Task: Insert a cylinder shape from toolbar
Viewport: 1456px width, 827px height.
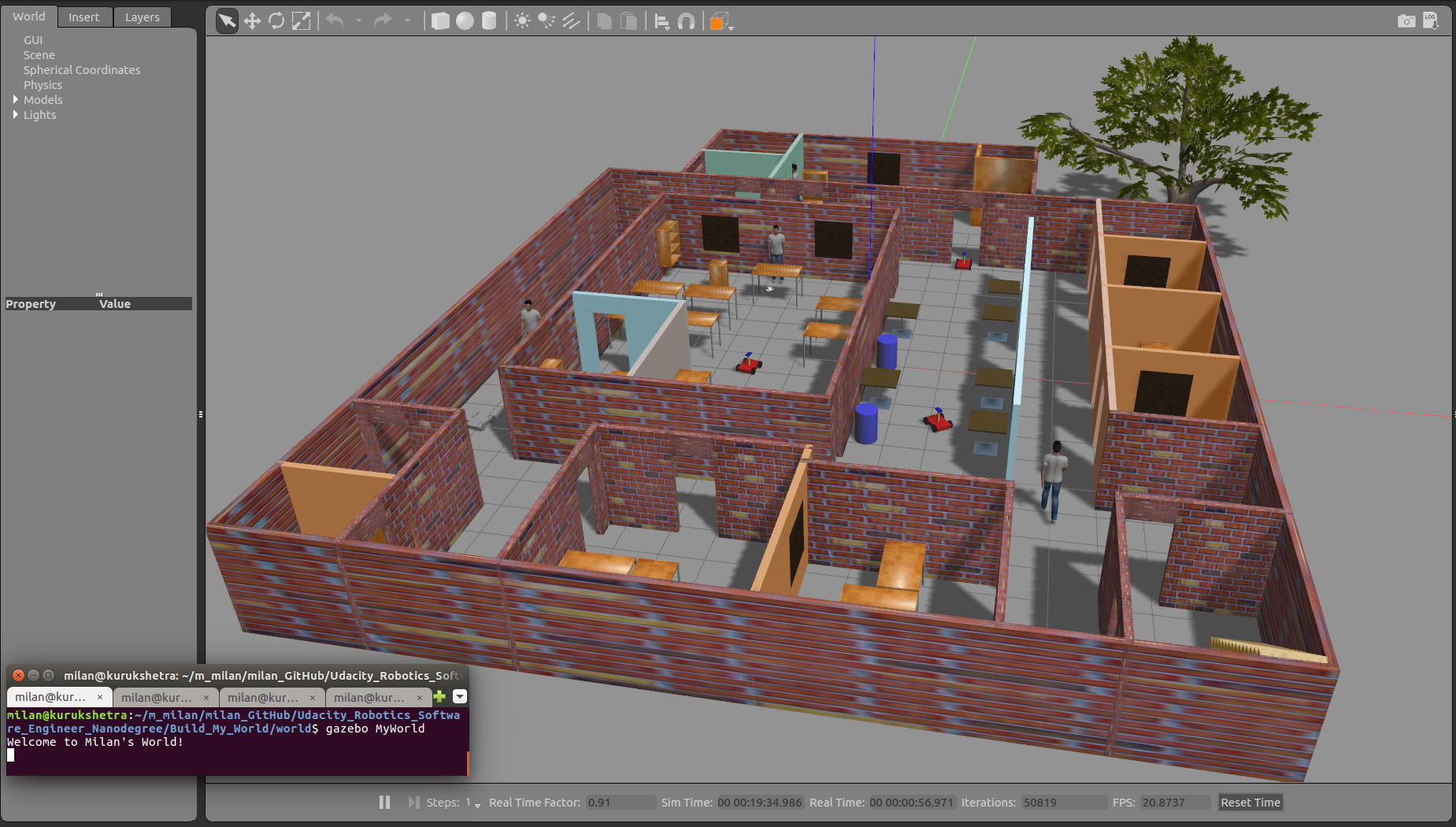Action: [489, 21]
